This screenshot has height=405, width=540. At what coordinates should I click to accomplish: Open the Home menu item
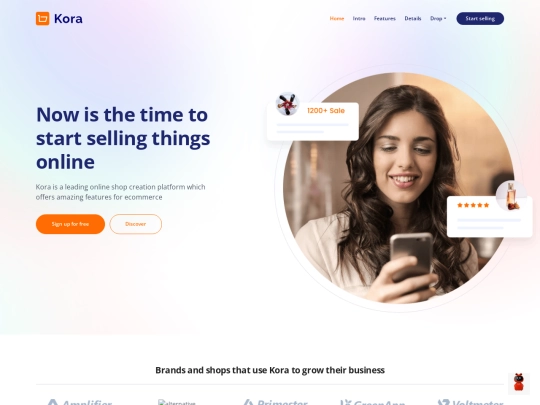[x=337, y=19]
